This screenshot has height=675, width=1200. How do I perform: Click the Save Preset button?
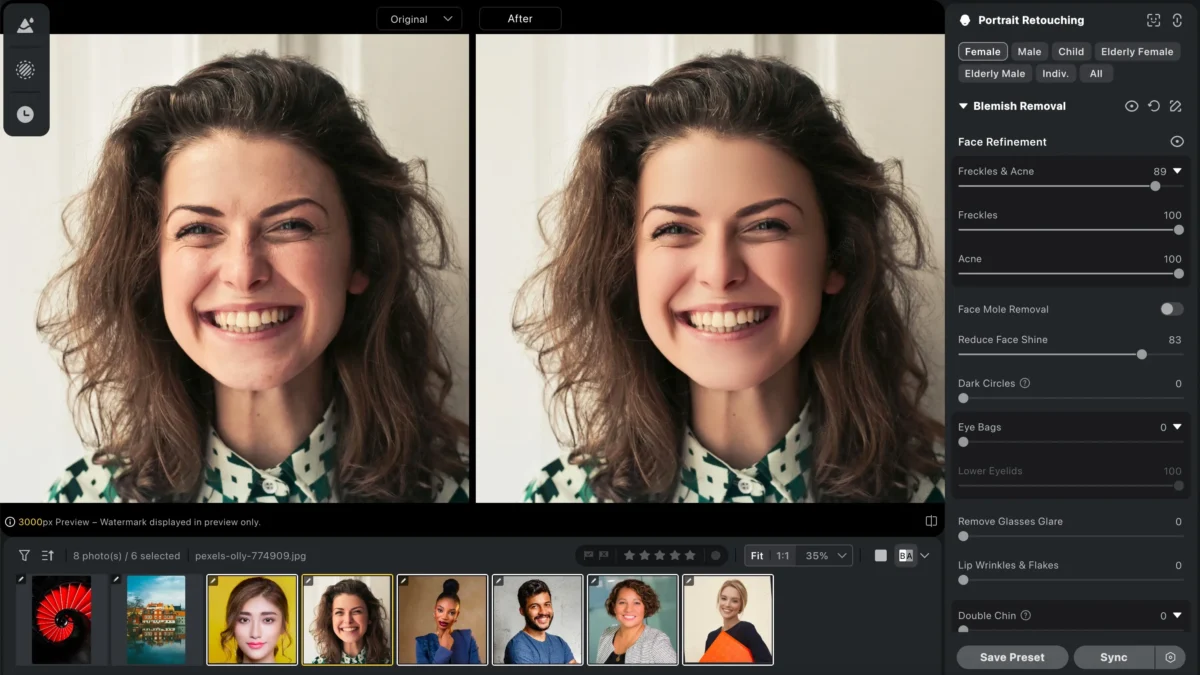1012,657
